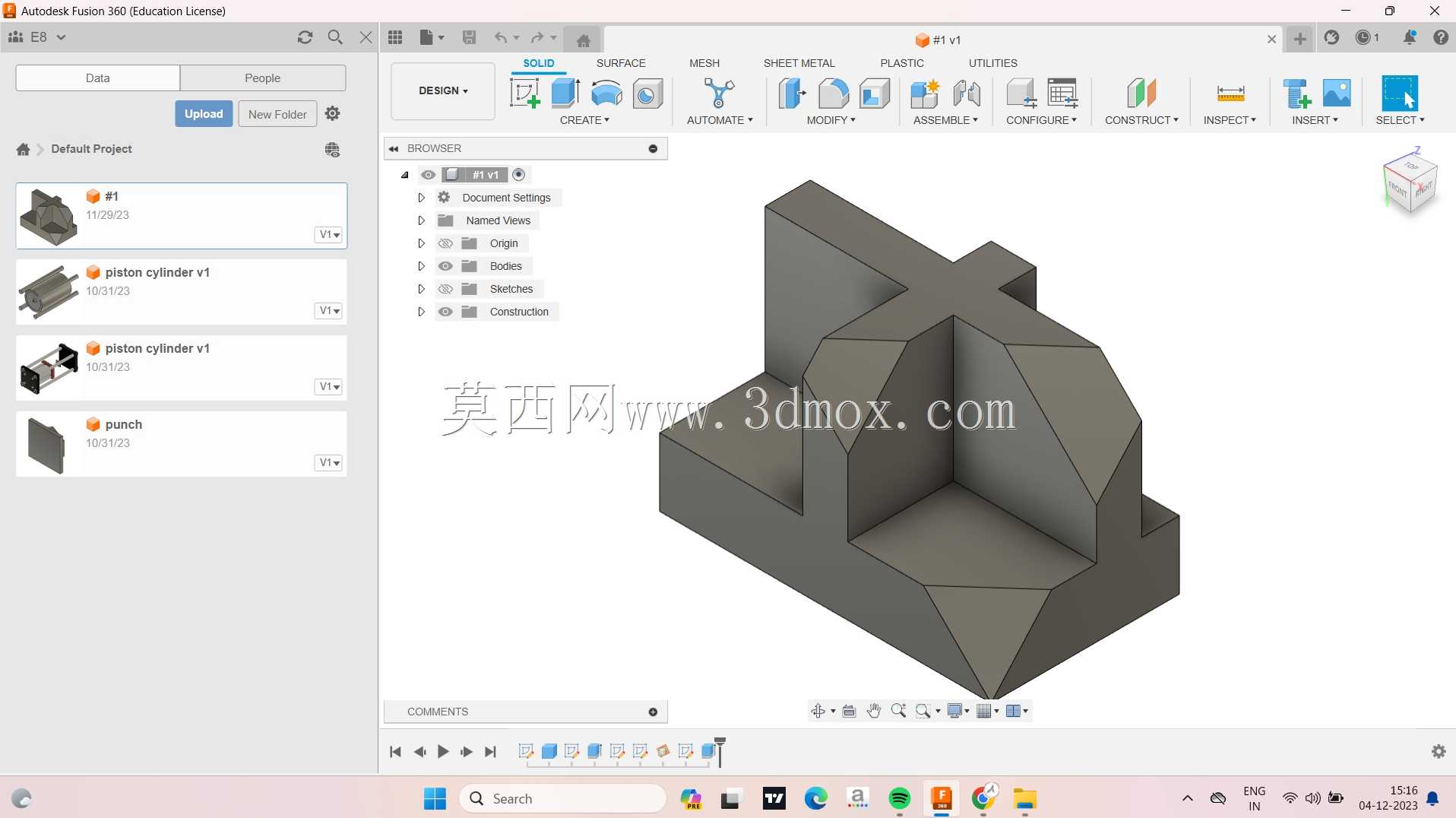
Task: Switch to the MESH tab
Action: [x=704, y=63]
